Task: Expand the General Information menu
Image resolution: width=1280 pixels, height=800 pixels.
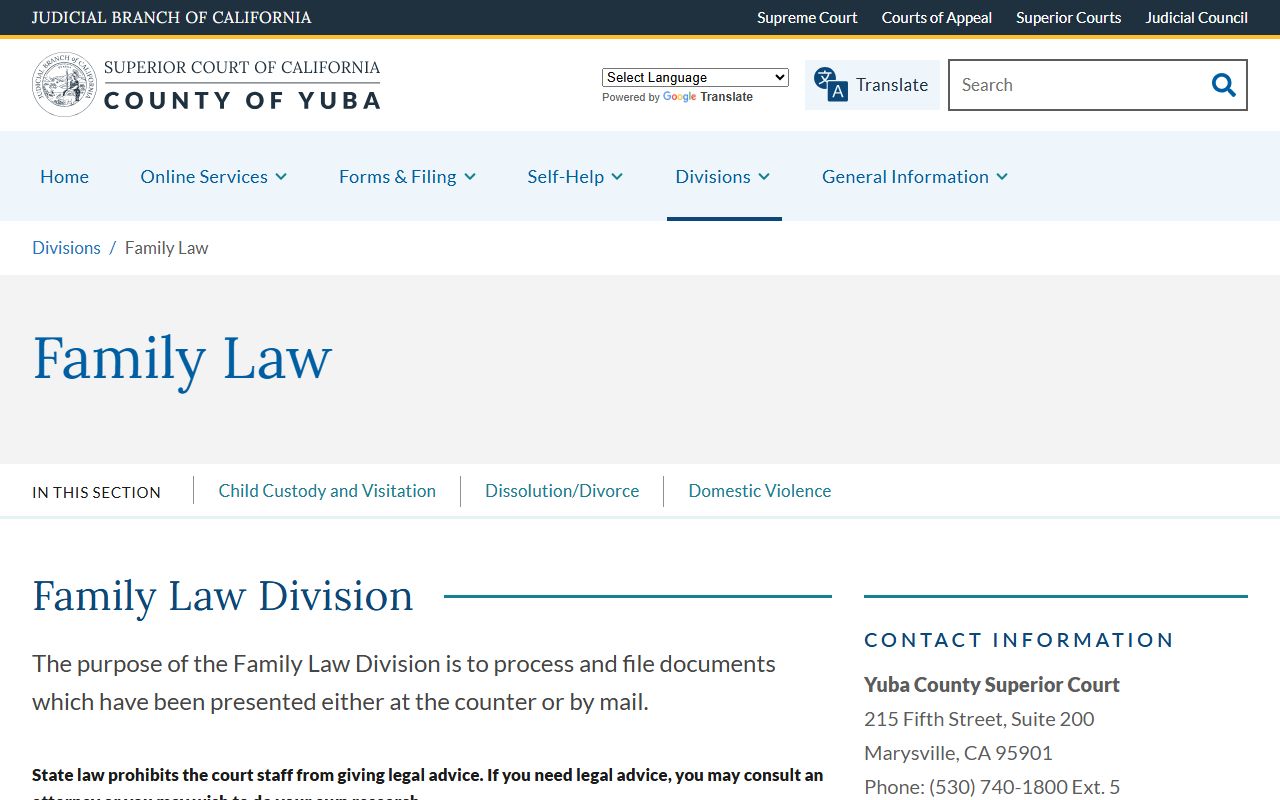Action: (x=915, y=176)
